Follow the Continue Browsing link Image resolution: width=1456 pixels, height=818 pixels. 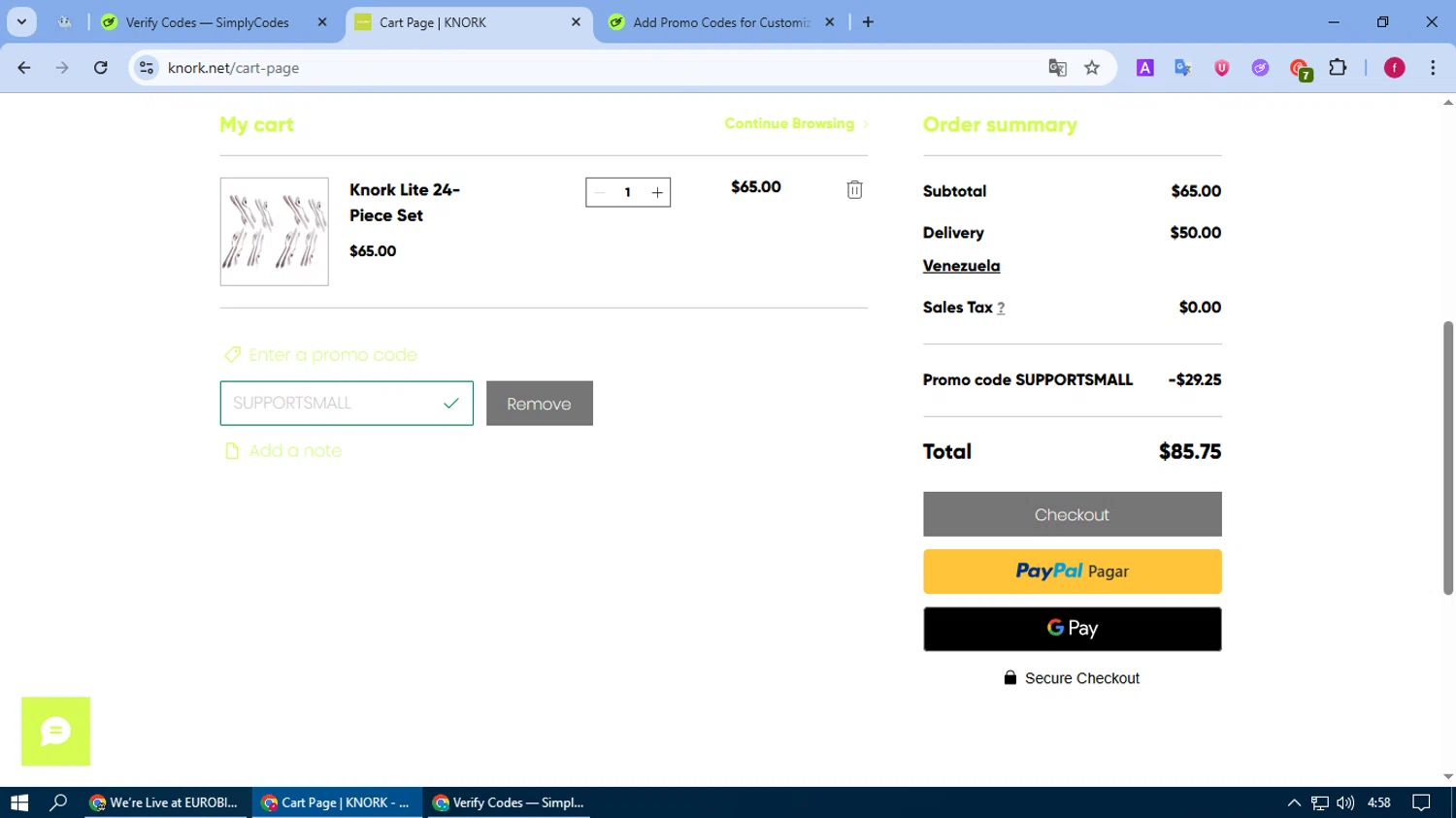(796, 124)
